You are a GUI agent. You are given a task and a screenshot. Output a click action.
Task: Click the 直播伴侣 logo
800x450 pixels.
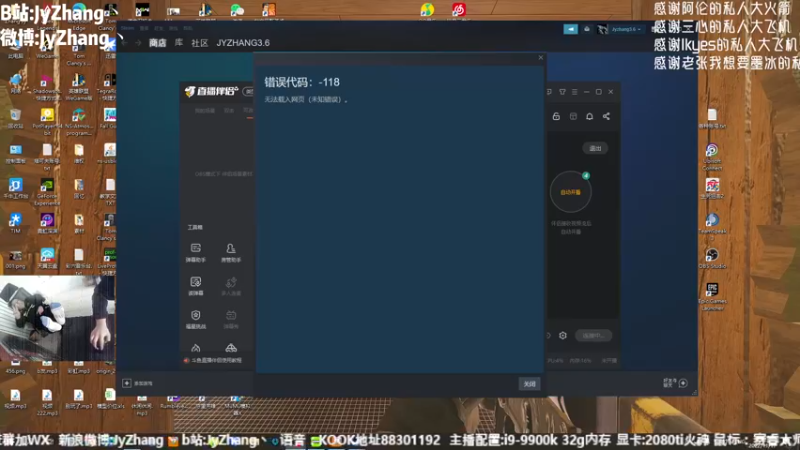point(211,91)
